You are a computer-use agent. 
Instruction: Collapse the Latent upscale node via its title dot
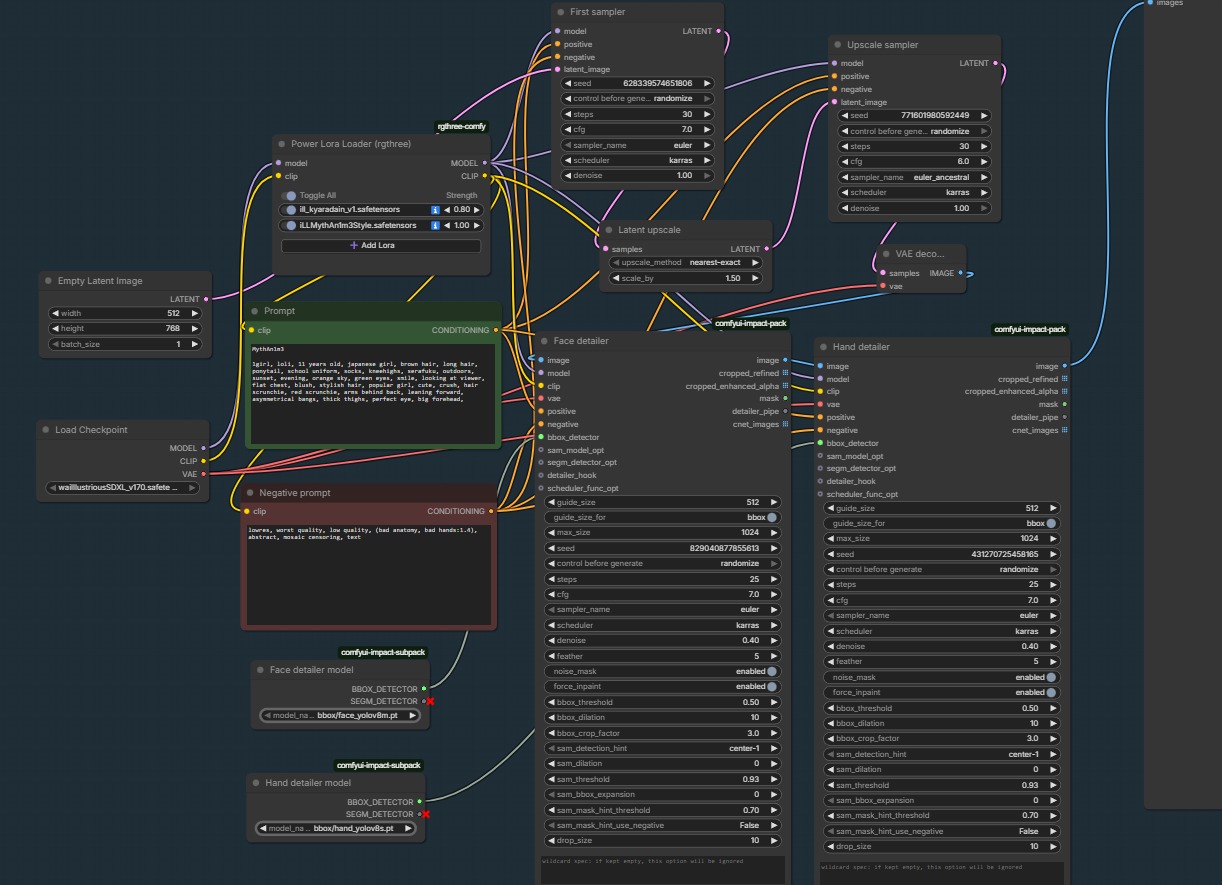pos(608,230)
